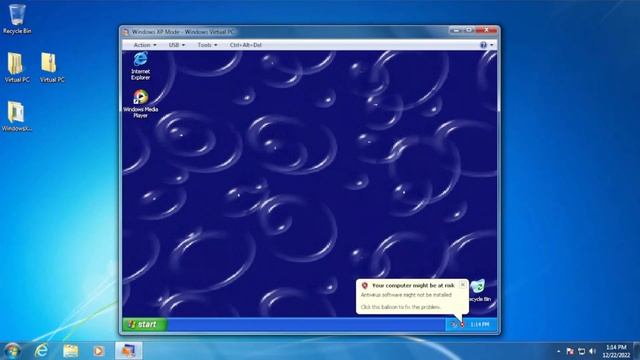The width and height of the screenshot is (640, 360).
Task: Open Windows Explorer from taskbar
Action: [x=71, y=351]
